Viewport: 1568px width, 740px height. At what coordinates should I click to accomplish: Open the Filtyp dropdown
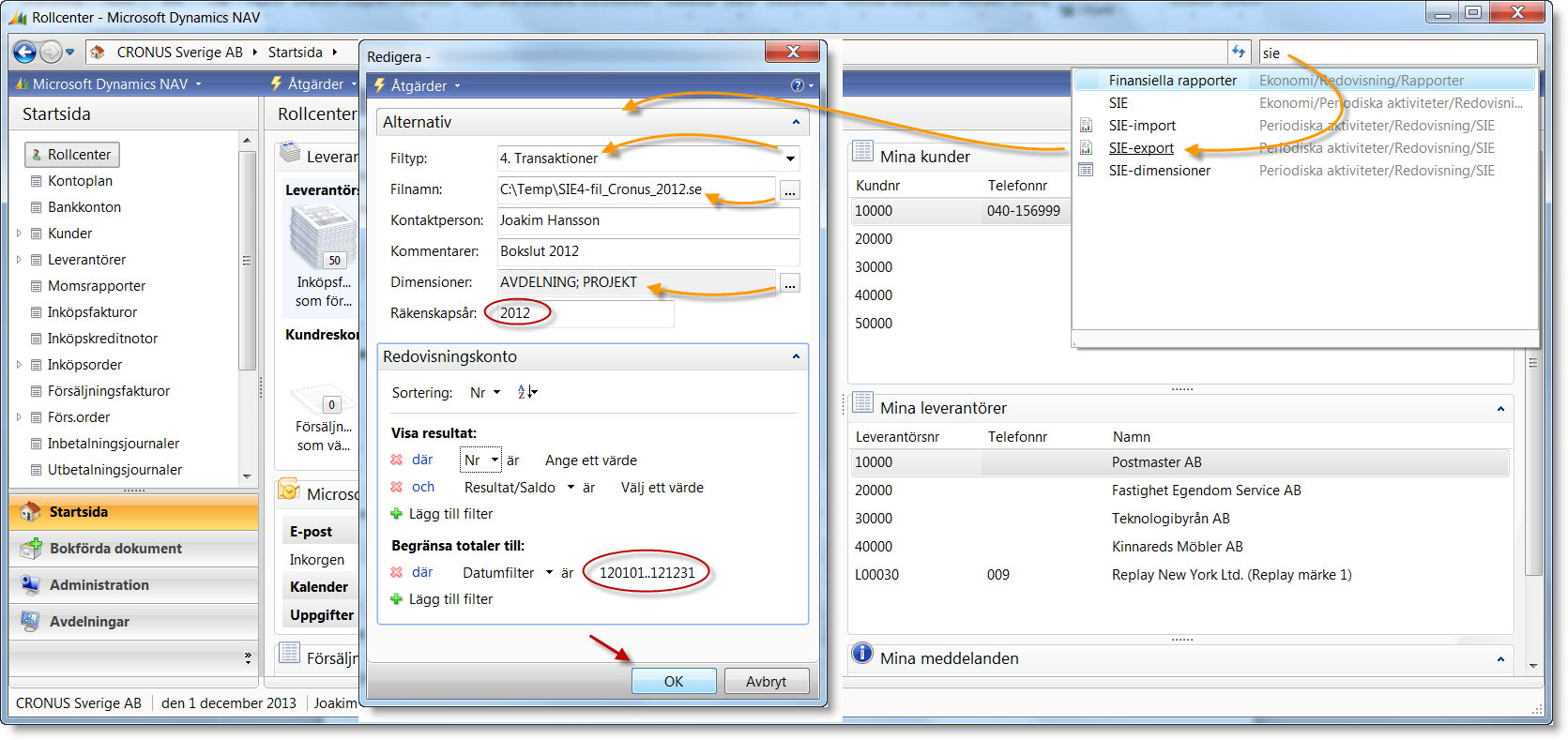[791, 159]
